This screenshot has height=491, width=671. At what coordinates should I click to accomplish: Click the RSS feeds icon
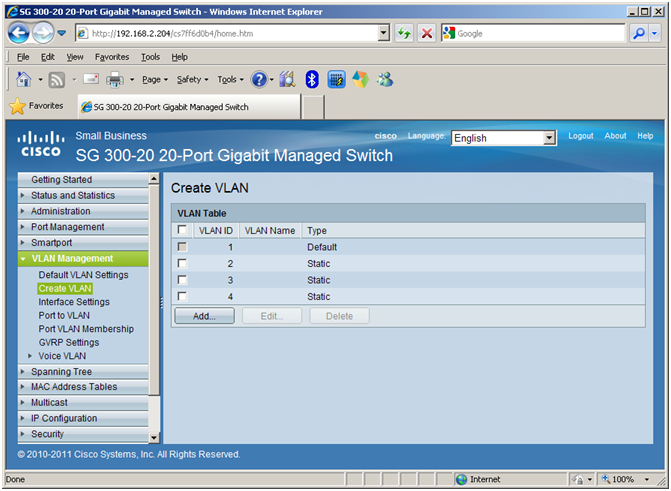point(56,80)
